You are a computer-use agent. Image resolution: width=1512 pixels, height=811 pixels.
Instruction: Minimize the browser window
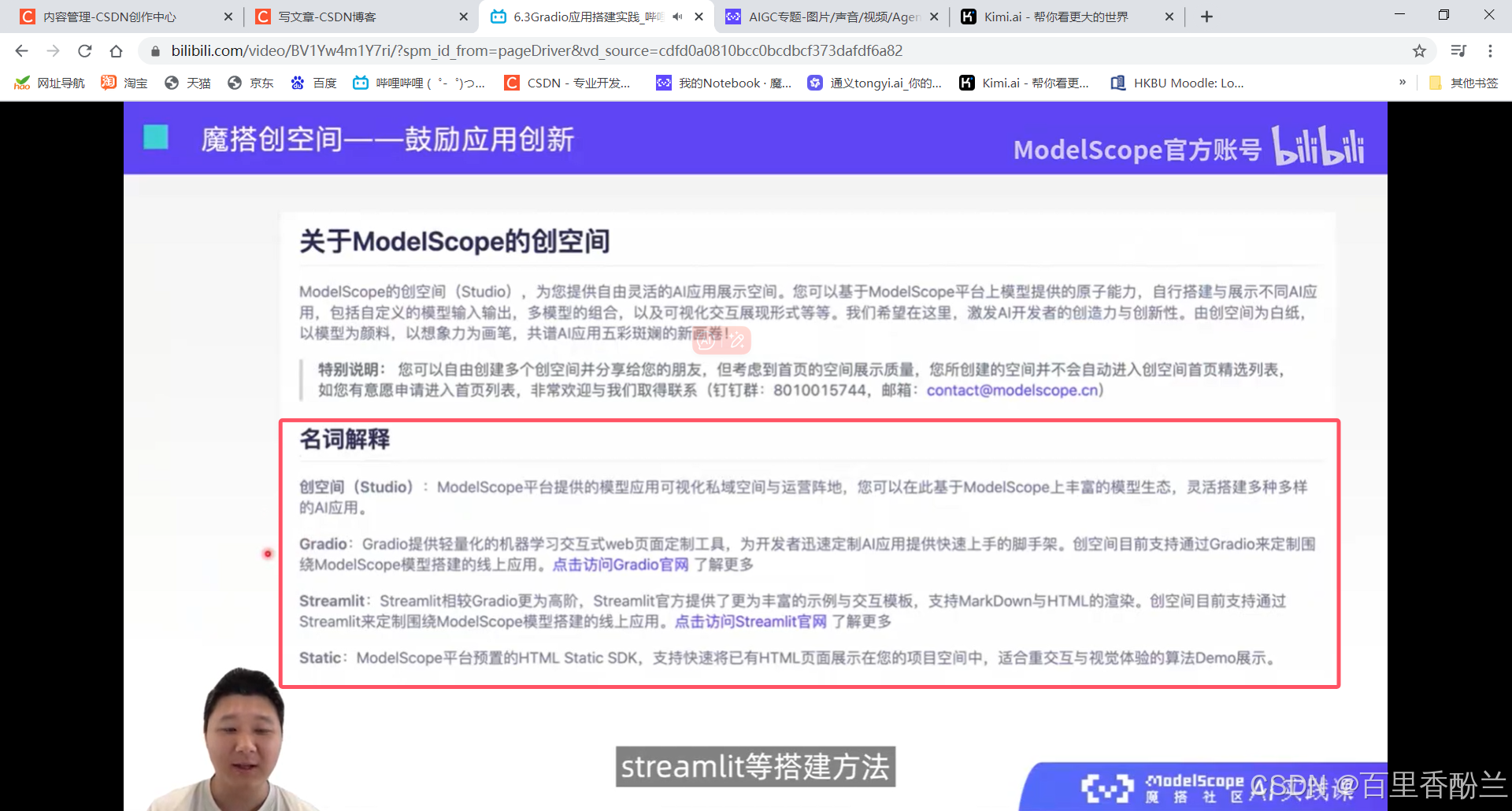(x=1399, y=15)
